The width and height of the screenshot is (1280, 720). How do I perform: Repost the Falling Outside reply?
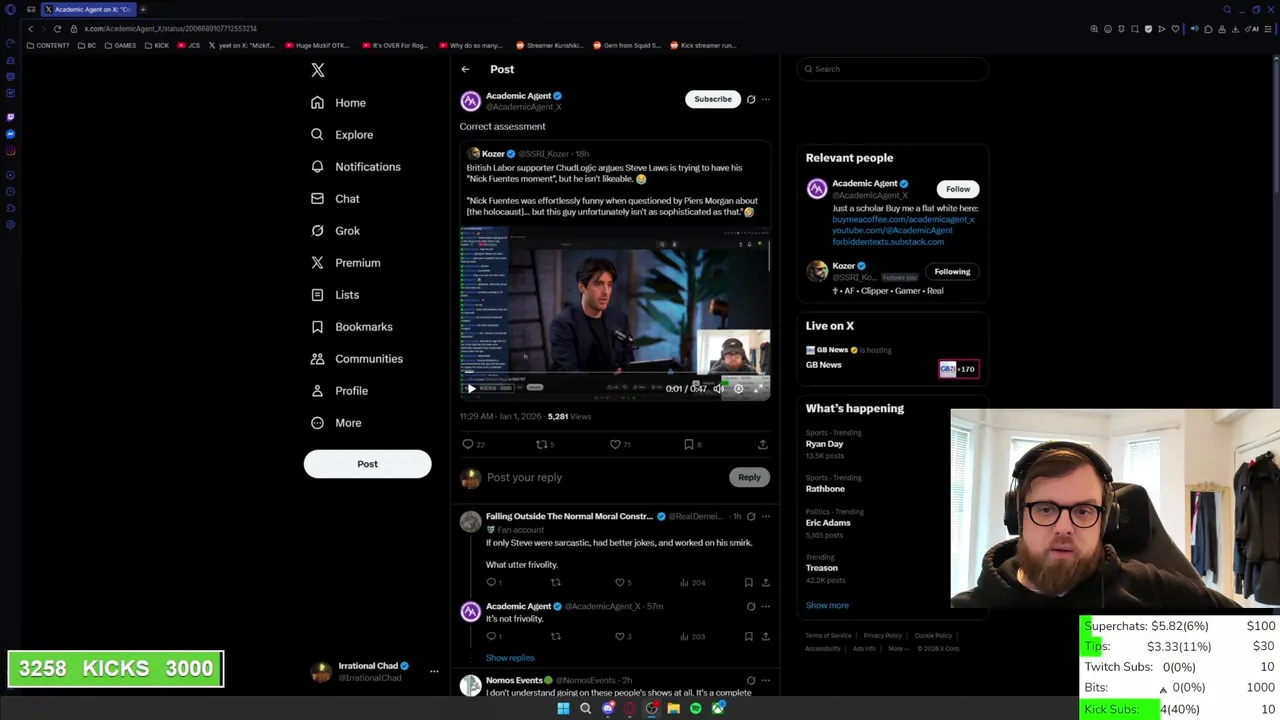(x=556, y=582)
